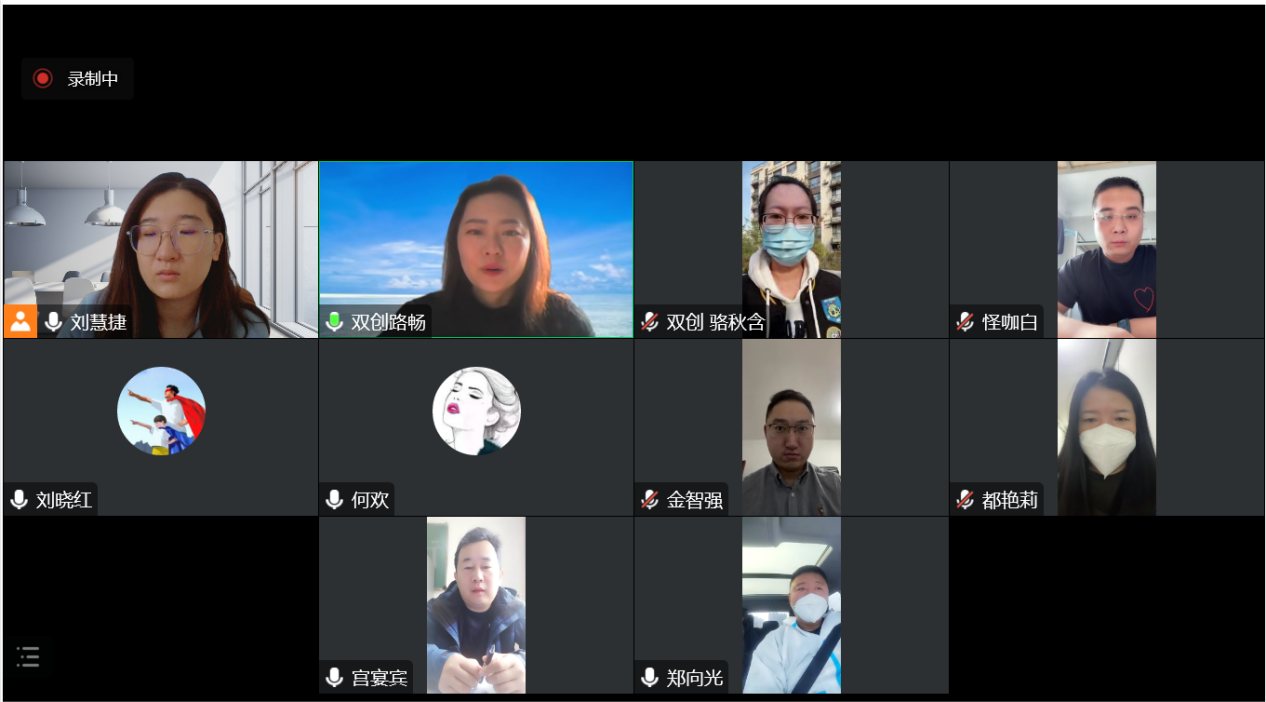This screenshot has width=1266, height=702.
Task: Select 何欢's sketch portrait avatar
Action: [x=476, y=411]
